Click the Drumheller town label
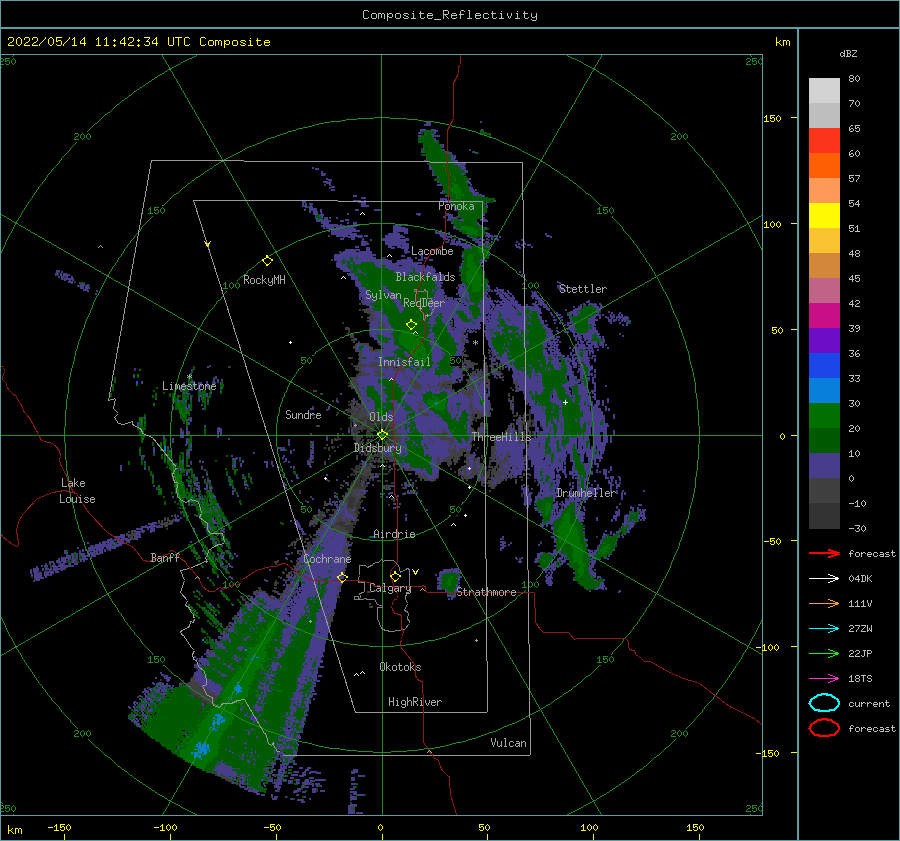Image resolution: width=900 pixels, height=841 pixels. tap(585, 493)
